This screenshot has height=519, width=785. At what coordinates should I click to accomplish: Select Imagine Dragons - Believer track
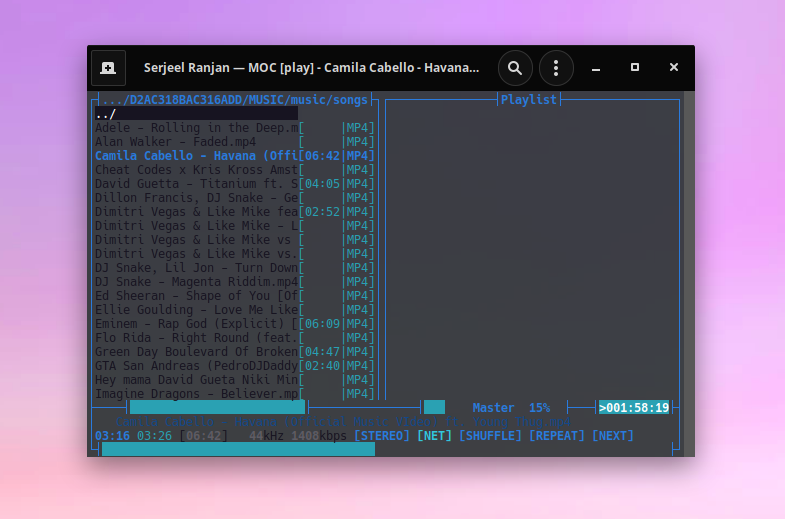pyautogui.click(x=234, y=394)
